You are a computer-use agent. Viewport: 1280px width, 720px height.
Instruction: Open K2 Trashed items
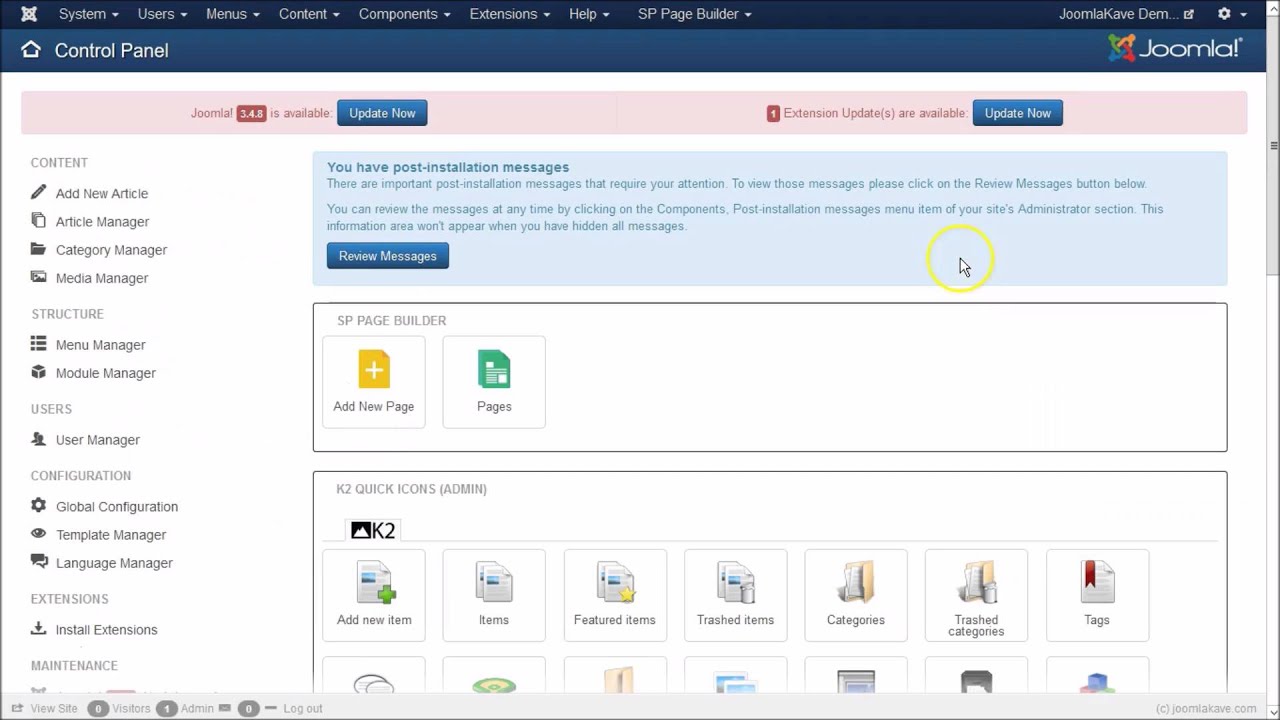pyautogui.click(x=735, y=594)
